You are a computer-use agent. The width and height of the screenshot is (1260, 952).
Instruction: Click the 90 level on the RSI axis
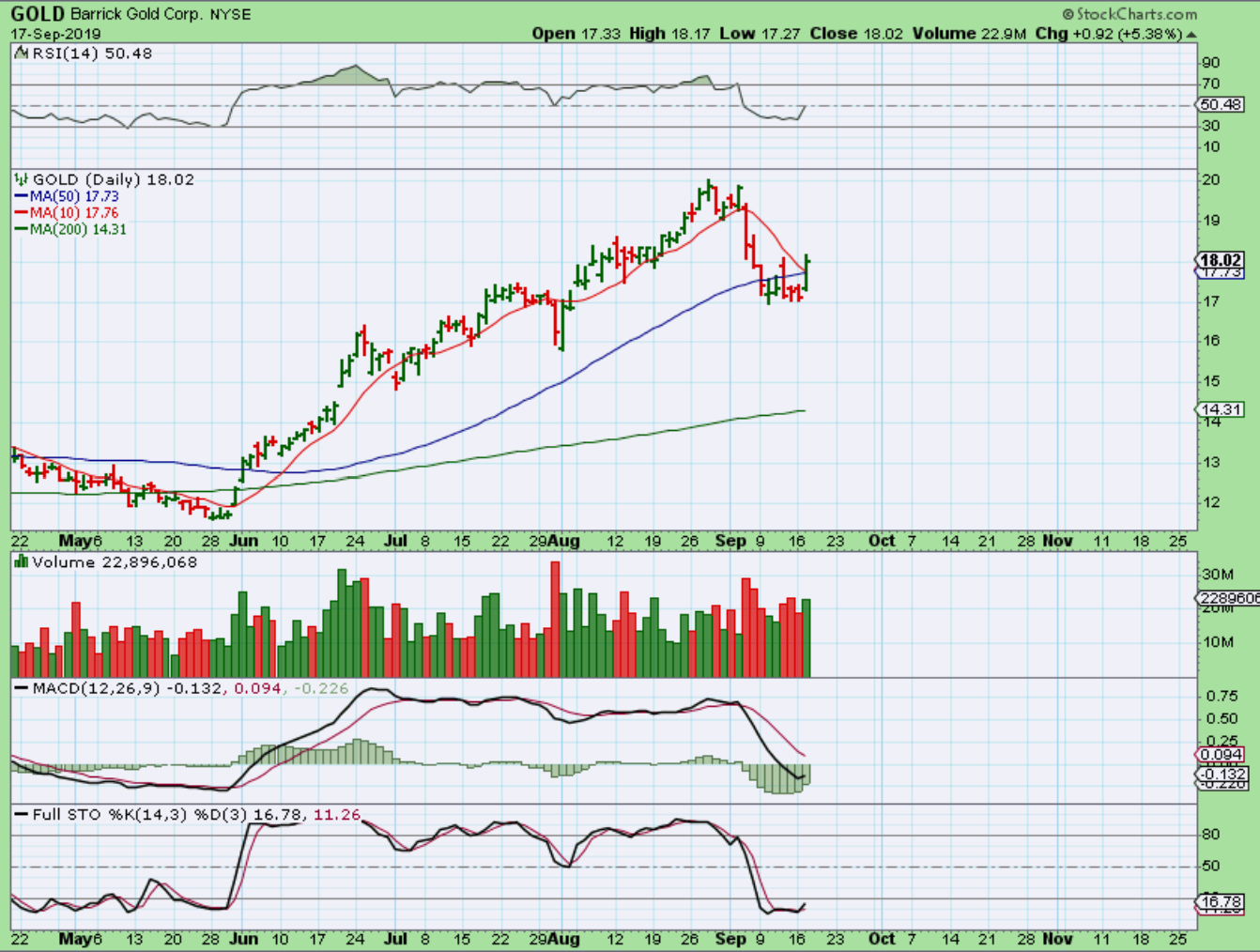[1211, 63]
